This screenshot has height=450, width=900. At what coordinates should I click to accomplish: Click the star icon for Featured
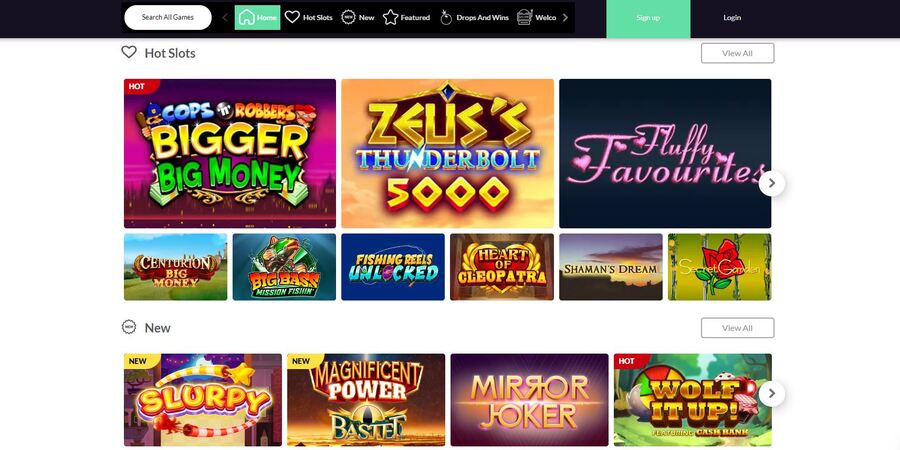tap(390, 17)
